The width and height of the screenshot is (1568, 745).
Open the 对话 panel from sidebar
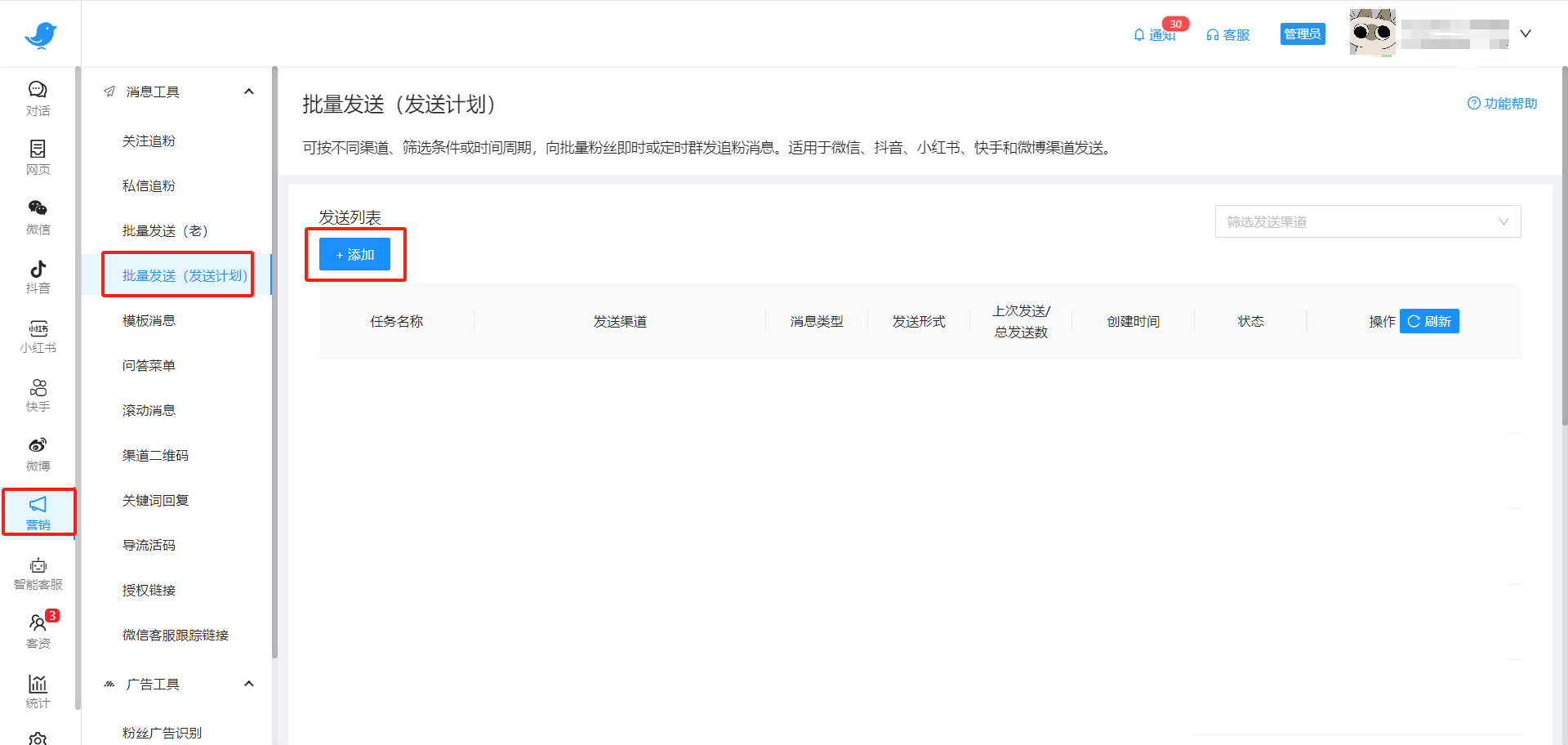pyautogui.click(x=38, y=98)
